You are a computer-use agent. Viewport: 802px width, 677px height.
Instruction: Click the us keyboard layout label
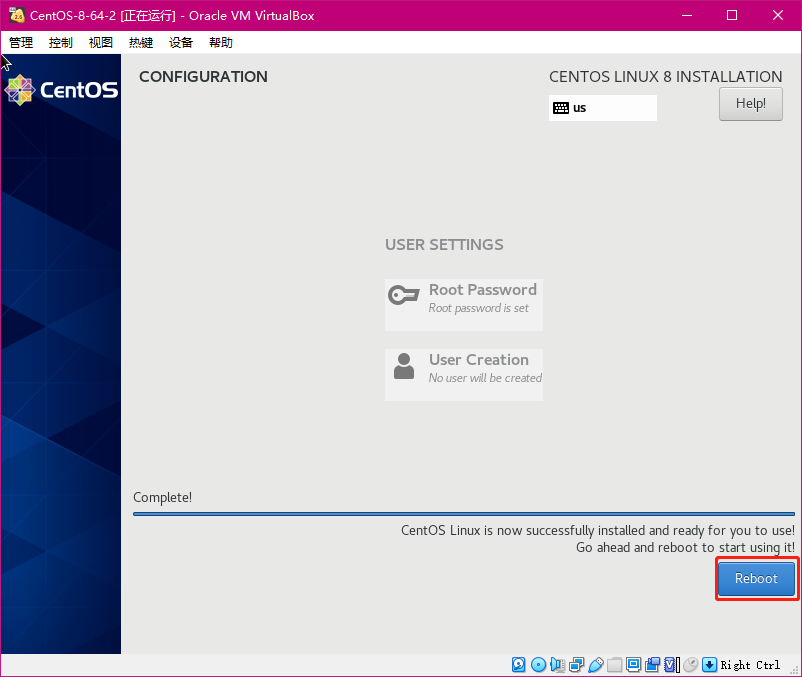(x=580, y=108)
